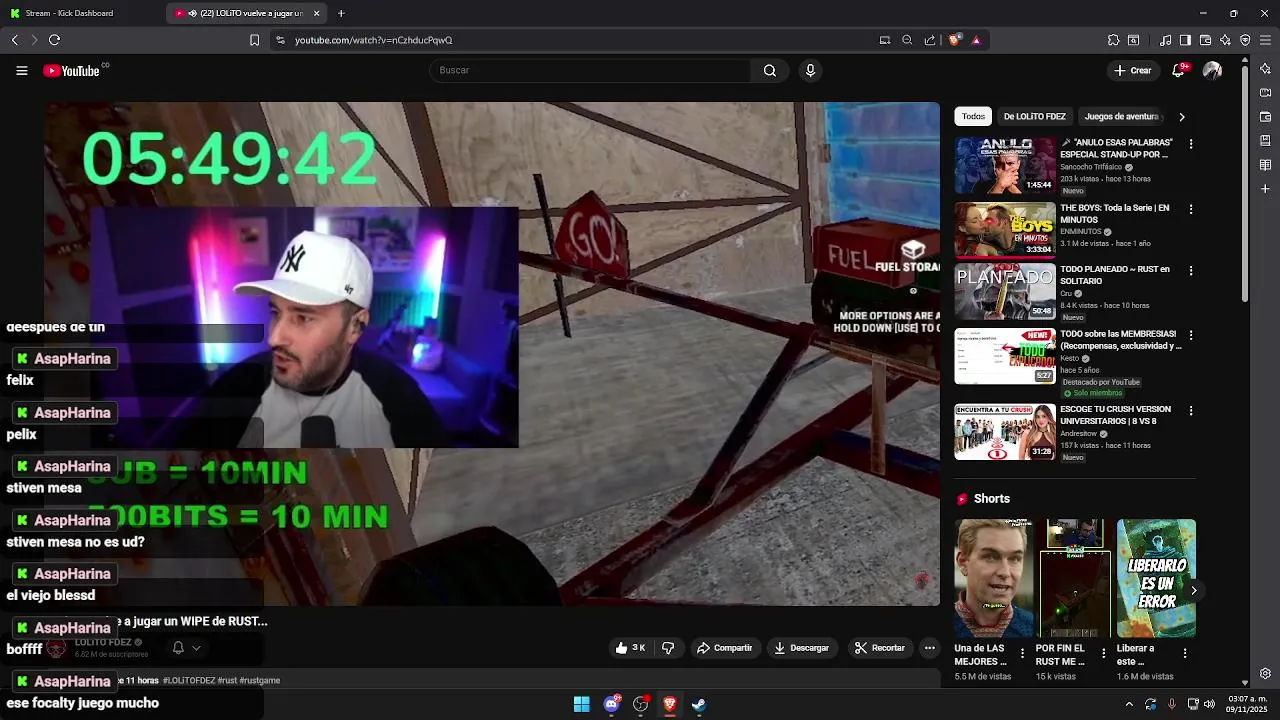The width and height of the screenshot is (1280, 720).
Task: Select the De LOLiTO FDEZ chip
Action: [1034, 116]
